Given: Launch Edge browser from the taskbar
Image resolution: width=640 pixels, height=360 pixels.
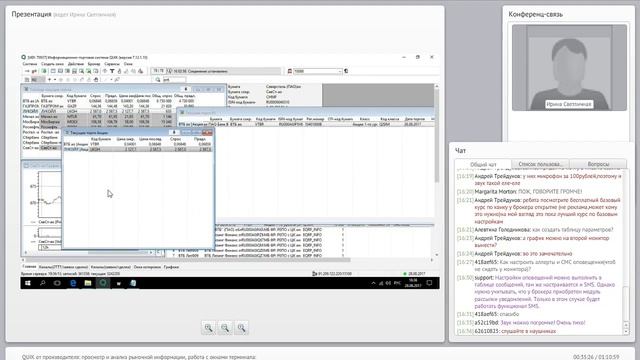Looking at the screenshot, I should click(73, 283).
